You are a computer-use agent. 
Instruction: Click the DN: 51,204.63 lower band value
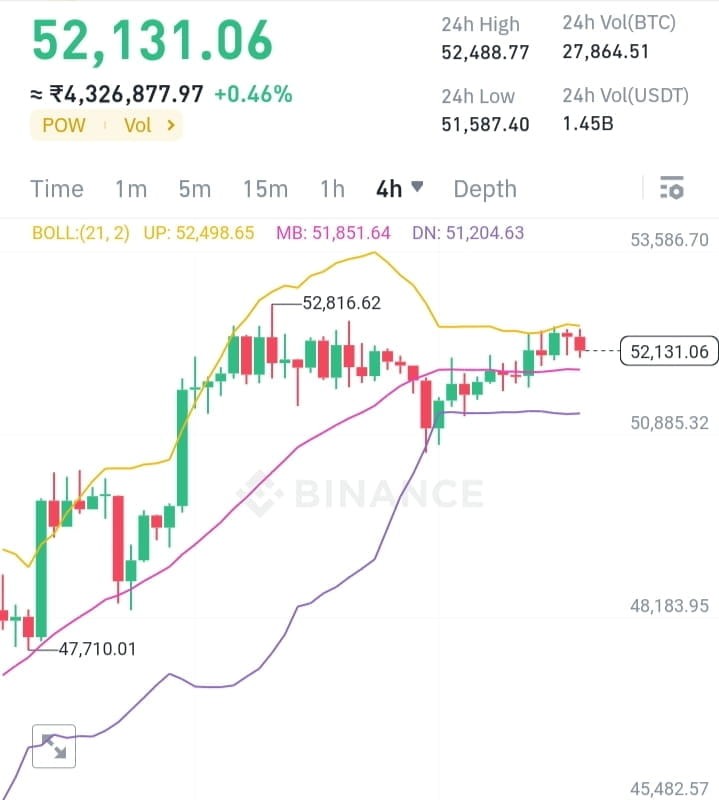click(x=468, y=233)
